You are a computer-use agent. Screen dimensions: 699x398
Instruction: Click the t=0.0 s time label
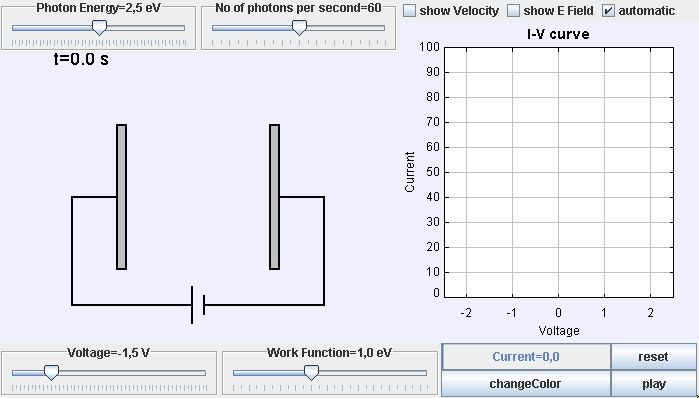pyautogui.click(x=81, y=59)
